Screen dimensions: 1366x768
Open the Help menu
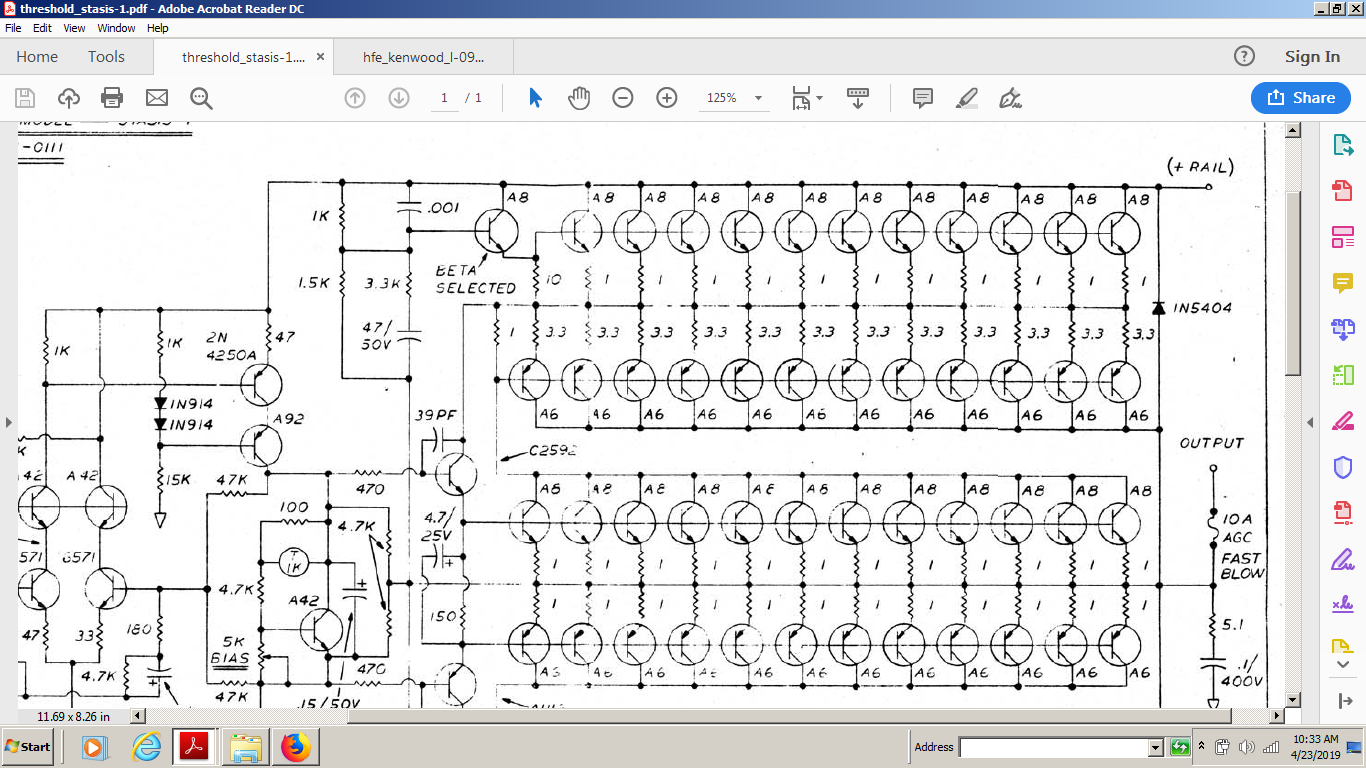pyautogui.click(x=158, y=28)
